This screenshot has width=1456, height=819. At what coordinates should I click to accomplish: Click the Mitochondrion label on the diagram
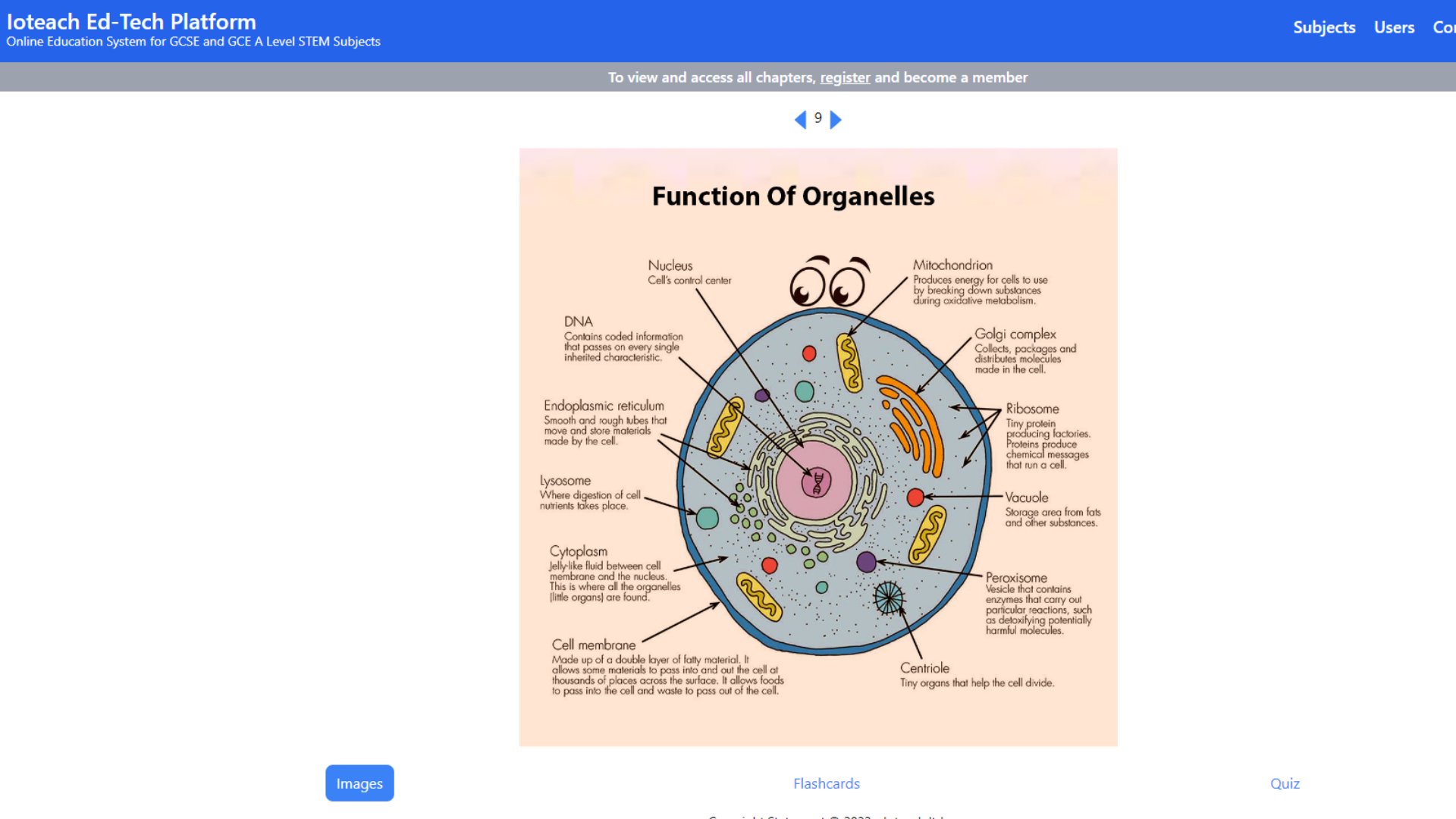(x=952, y=265)
